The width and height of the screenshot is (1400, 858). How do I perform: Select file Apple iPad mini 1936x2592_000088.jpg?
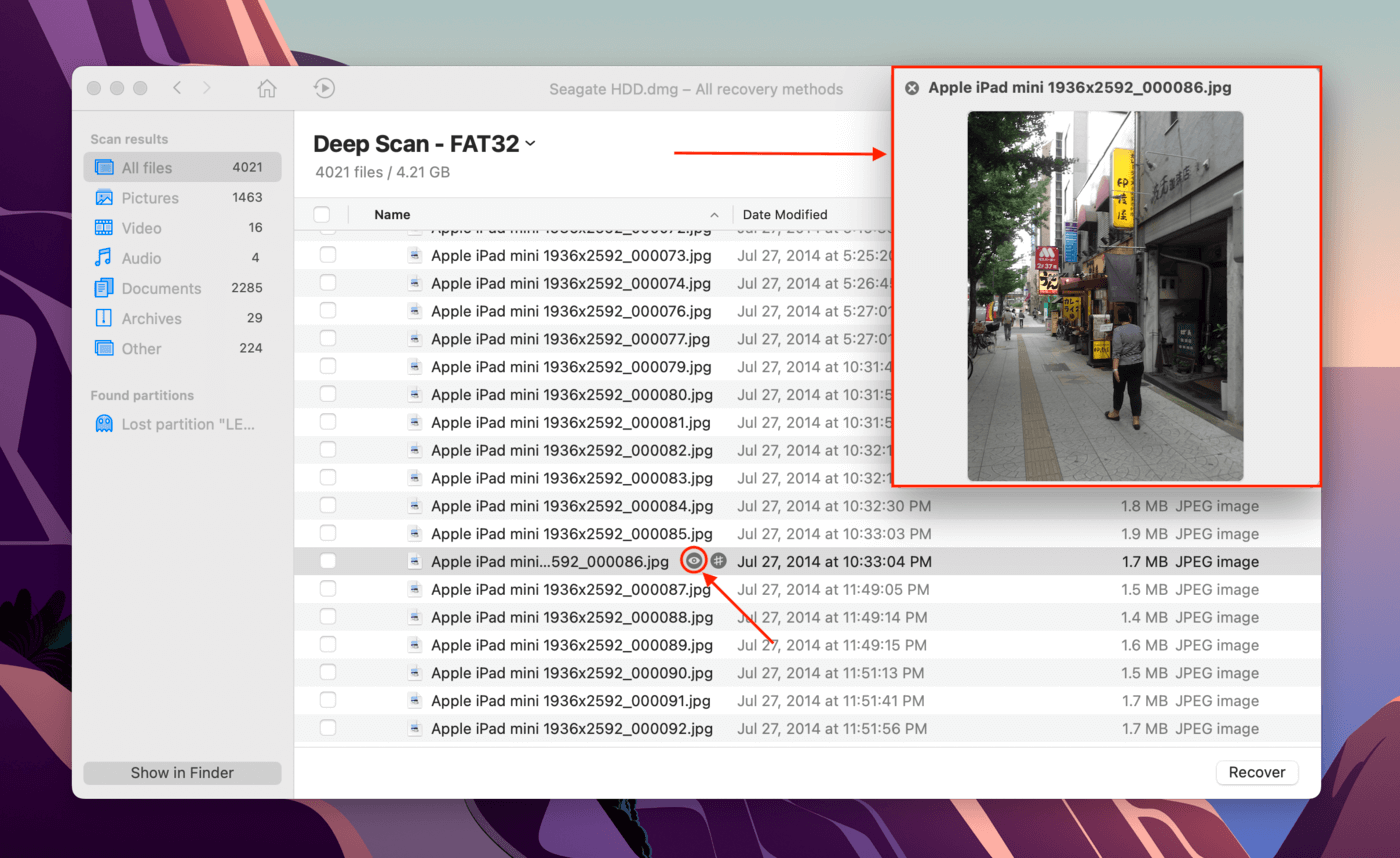coord(572,617)
